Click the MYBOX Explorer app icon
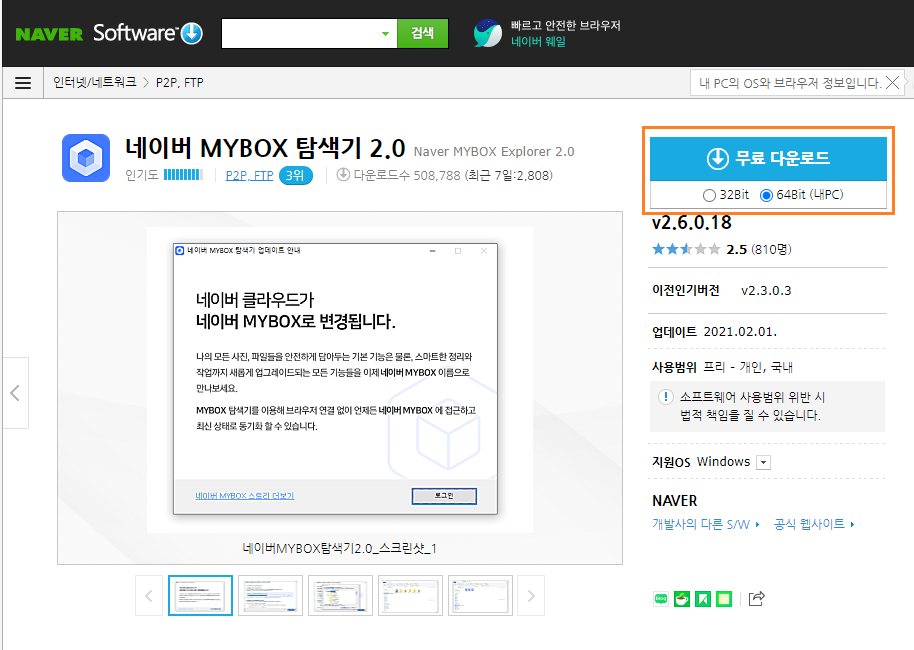The image size is (914, 650). click(x=86, y=158)
